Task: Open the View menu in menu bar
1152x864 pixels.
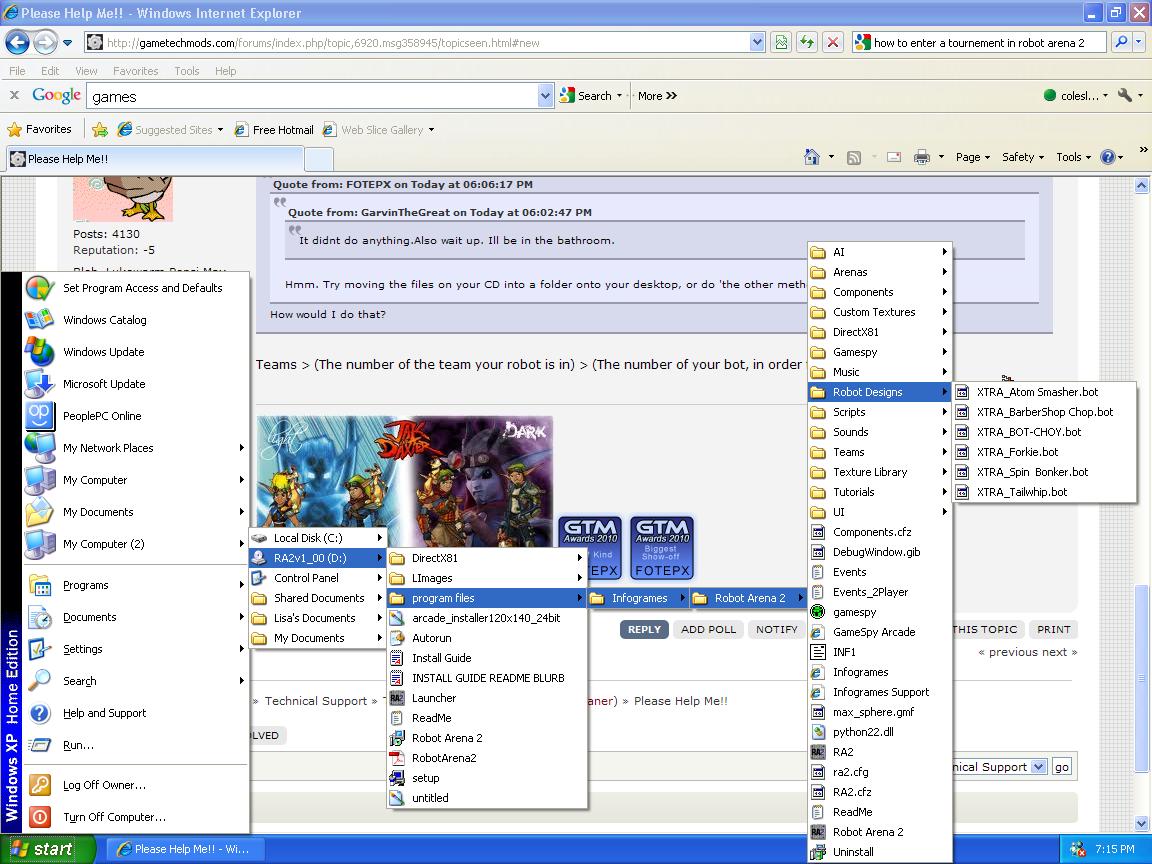Action: click(86, 71)
